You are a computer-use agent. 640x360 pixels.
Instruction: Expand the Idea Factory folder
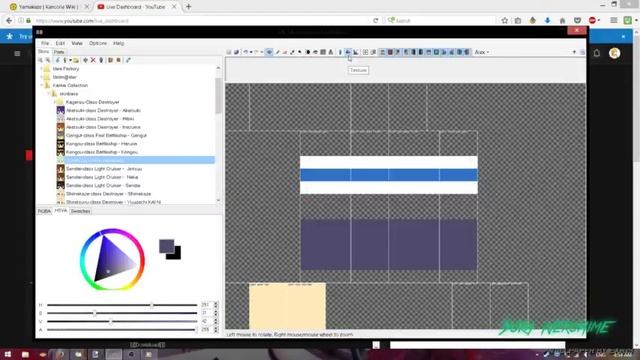point(41,69)
